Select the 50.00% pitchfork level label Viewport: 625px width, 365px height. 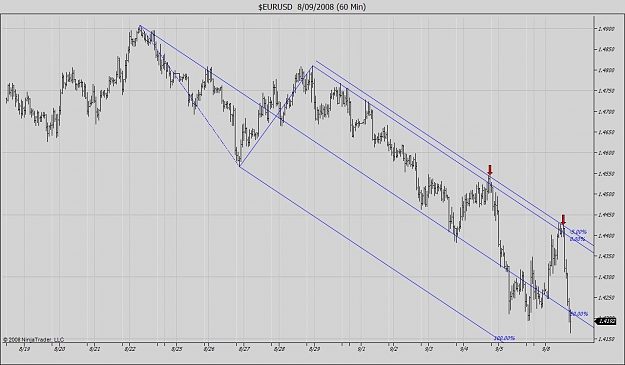click(x=579, y=314)
